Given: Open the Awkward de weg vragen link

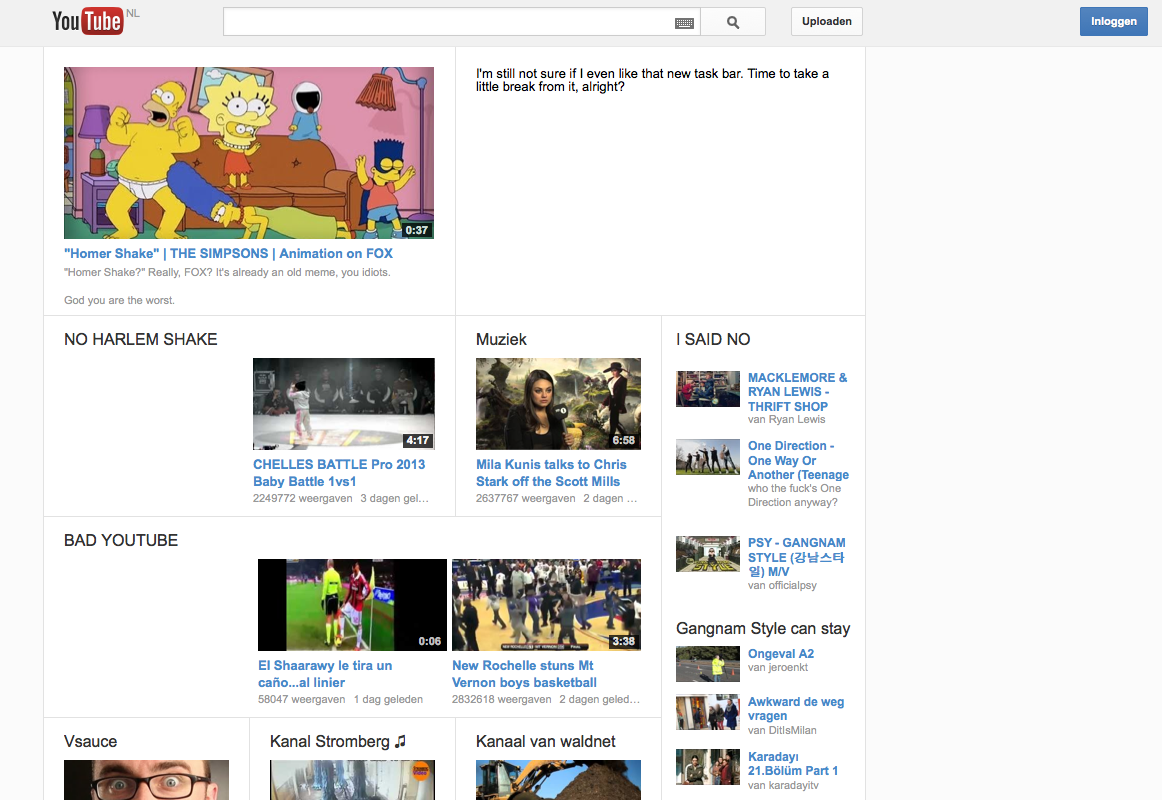Looking at the screenshot, I should pyautogui.click(x=796, y=709).
